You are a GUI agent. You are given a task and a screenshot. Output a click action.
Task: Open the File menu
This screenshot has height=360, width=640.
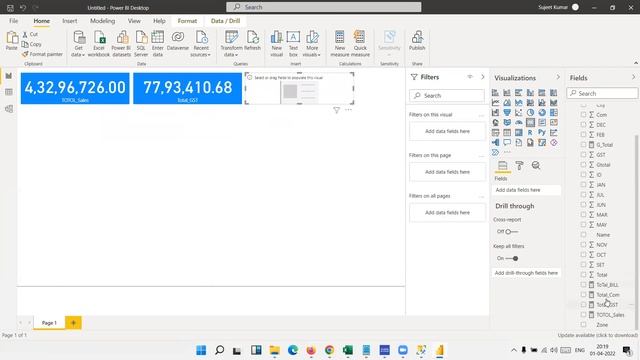click(x=13, y=21)
